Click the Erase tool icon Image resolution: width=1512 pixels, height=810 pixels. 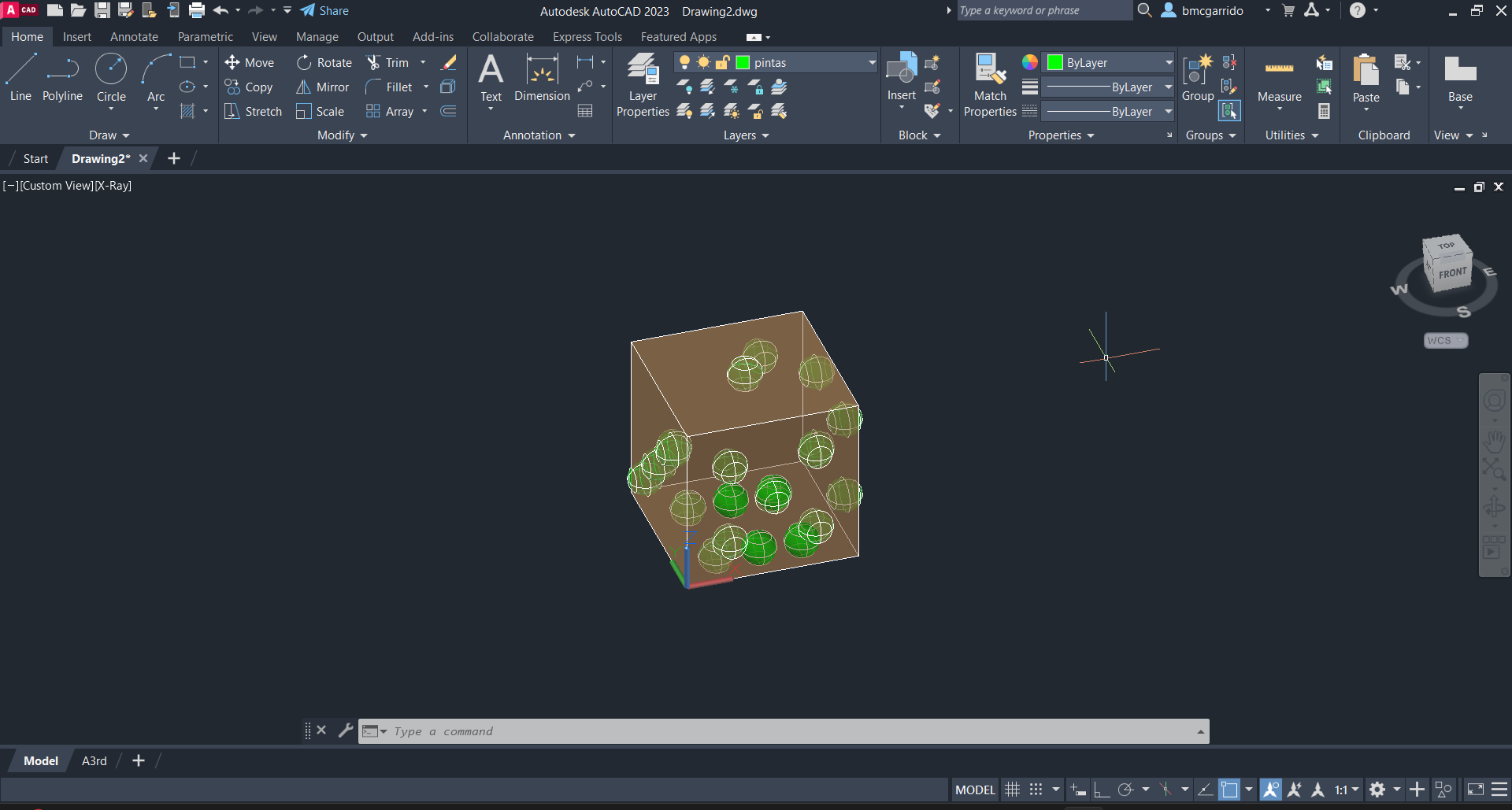tap(449, 63)
